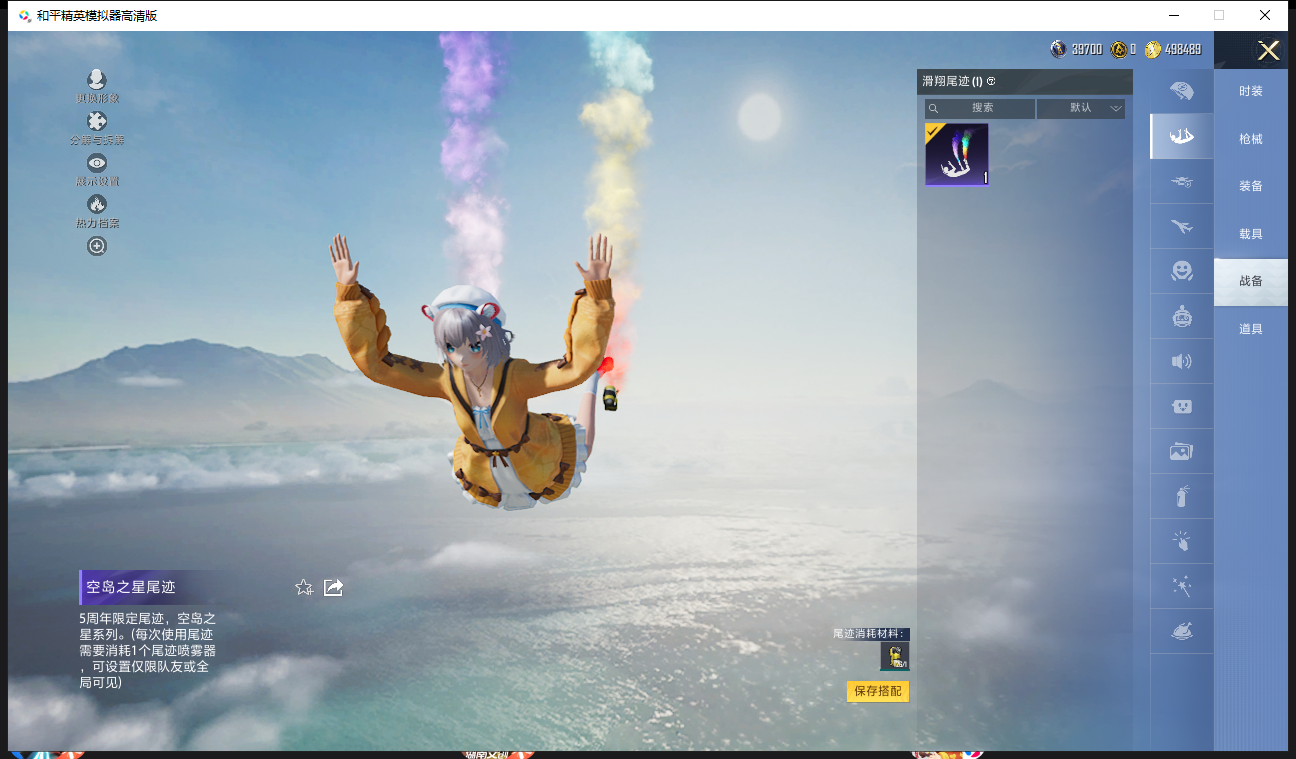Select the 战备 tab
The width and height of the screenshot is (1296, 759).
click(1251, 281)
